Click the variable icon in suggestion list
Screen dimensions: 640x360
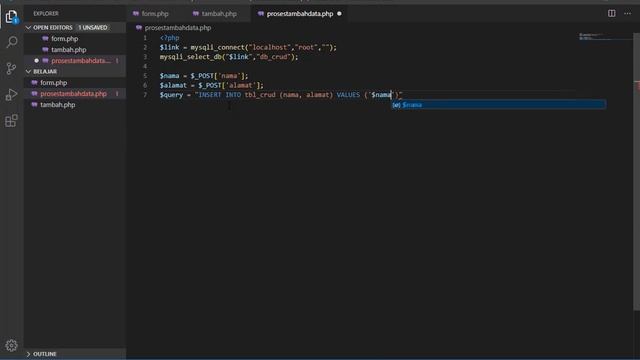396,105
